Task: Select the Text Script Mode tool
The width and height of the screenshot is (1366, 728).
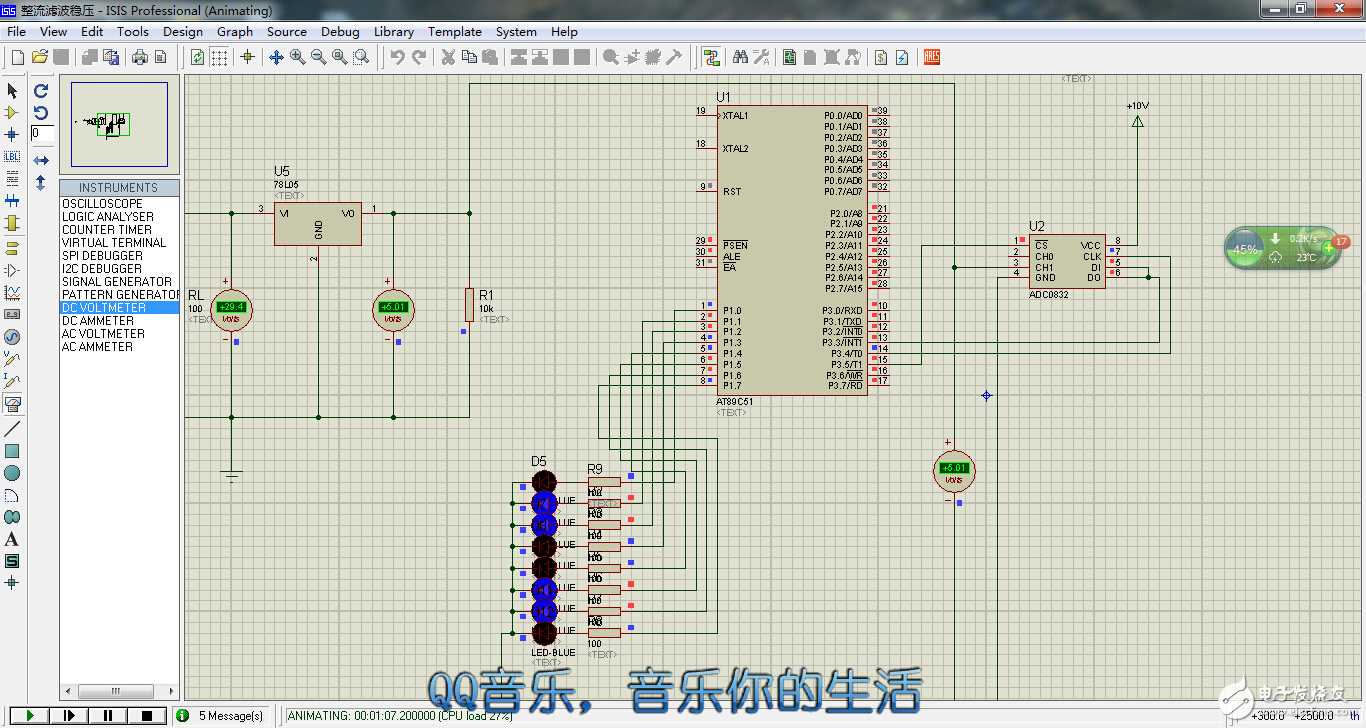Action: 12,178
